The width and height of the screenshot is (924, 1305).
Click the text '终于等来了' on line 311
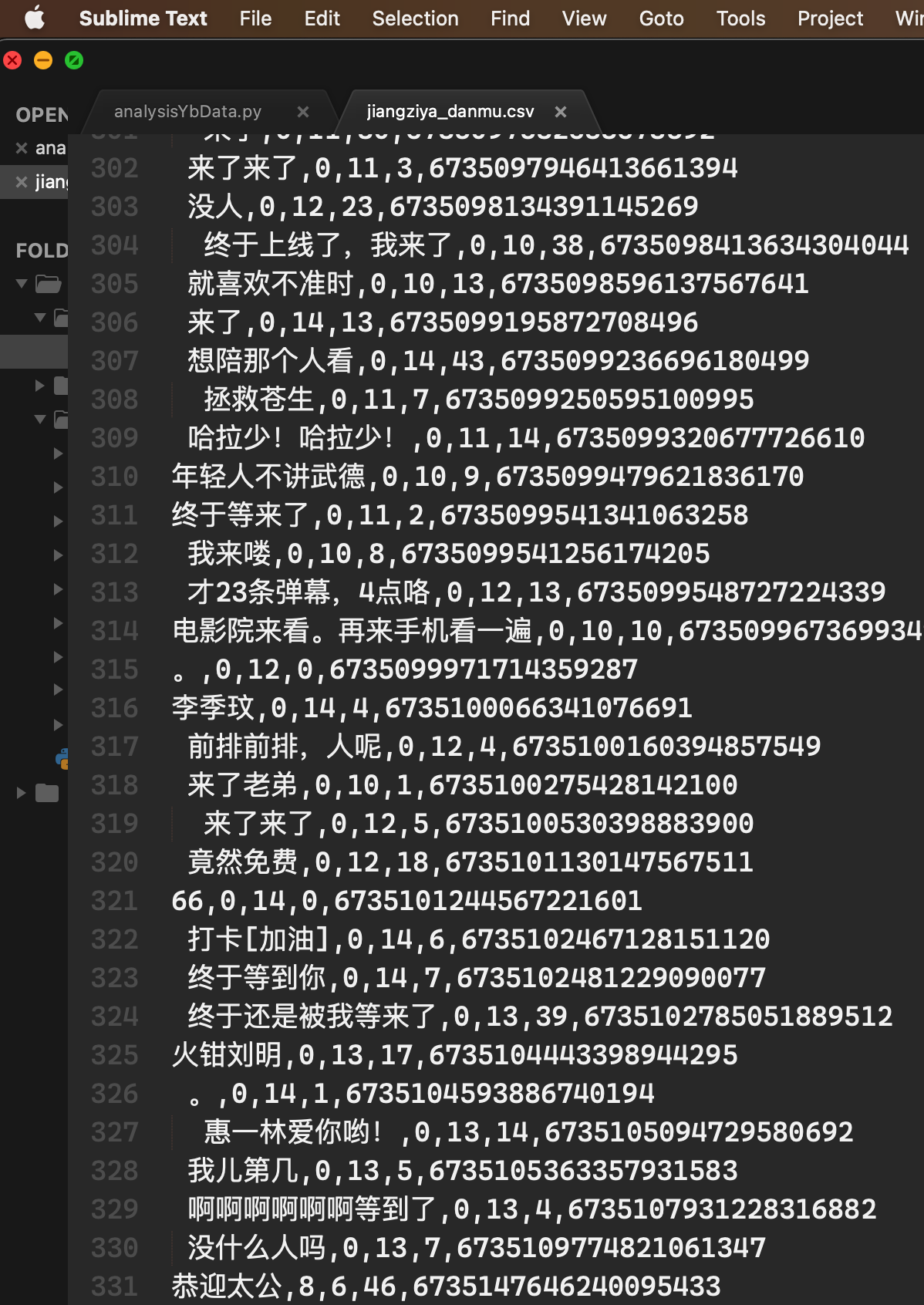tap(241, 515)
